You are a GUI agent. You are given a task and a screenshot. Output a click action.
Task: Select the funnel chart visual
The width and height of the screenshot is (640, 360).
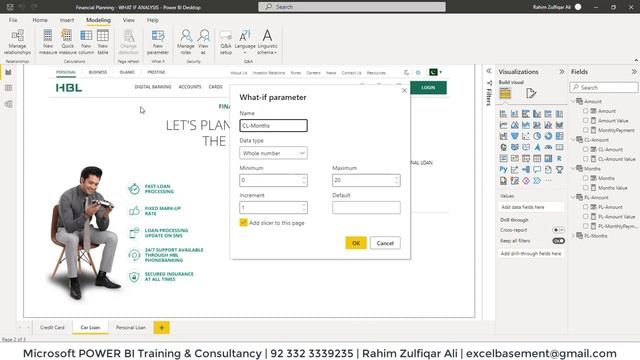coord(515,136)
